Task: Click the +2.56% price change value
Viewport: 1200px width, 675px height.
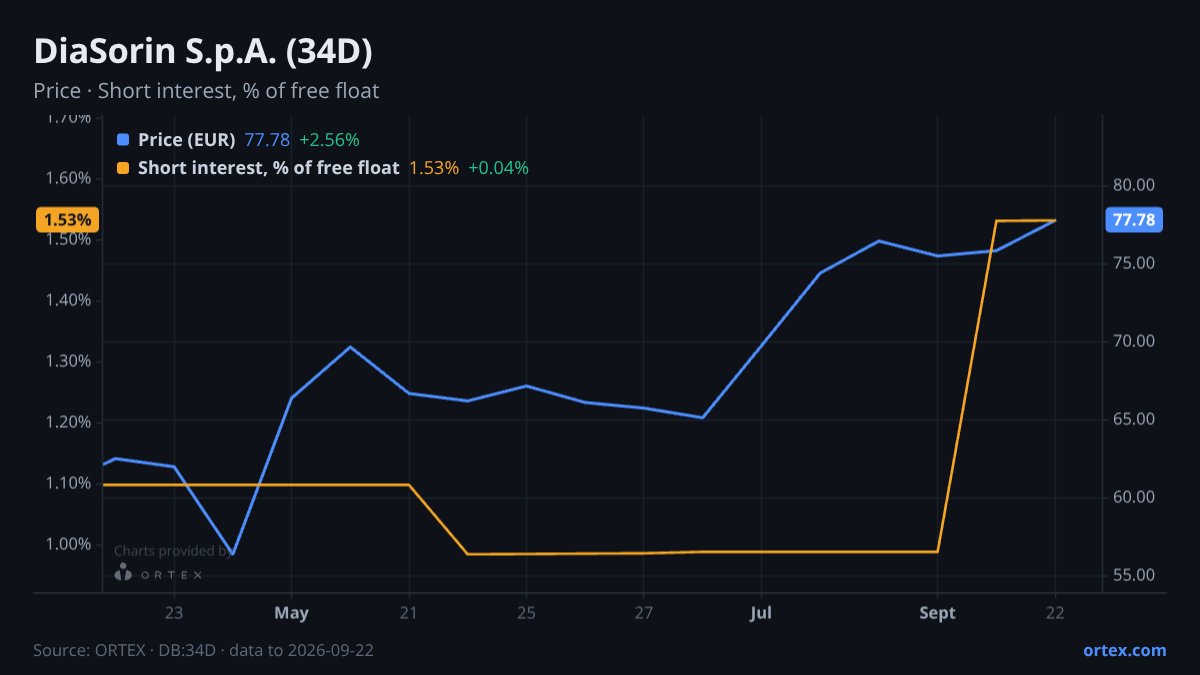Action: coord(329,140)
